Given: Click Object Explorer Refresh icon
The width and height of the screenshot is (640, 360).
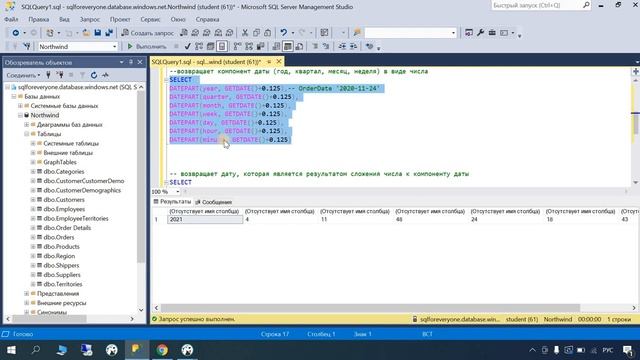Looking at the screenshot, I should [94, 75].
